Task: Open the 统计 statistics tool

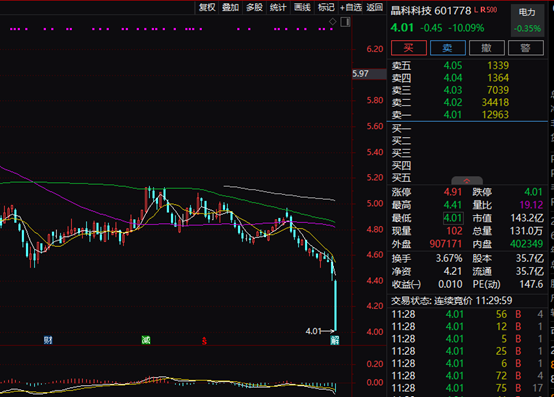Action: (278, 7)
